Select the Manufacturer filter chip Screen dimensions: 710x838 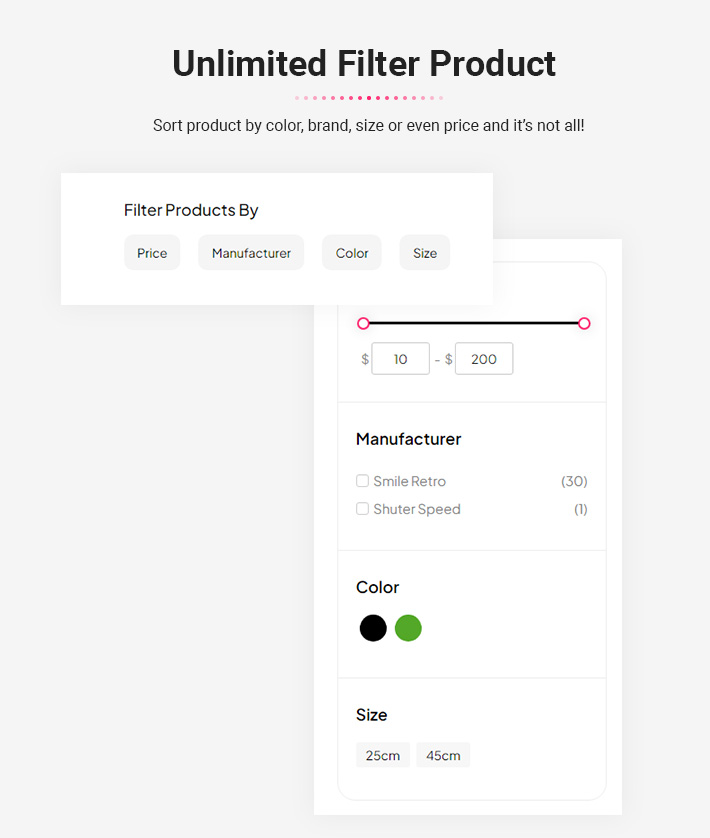251,252
